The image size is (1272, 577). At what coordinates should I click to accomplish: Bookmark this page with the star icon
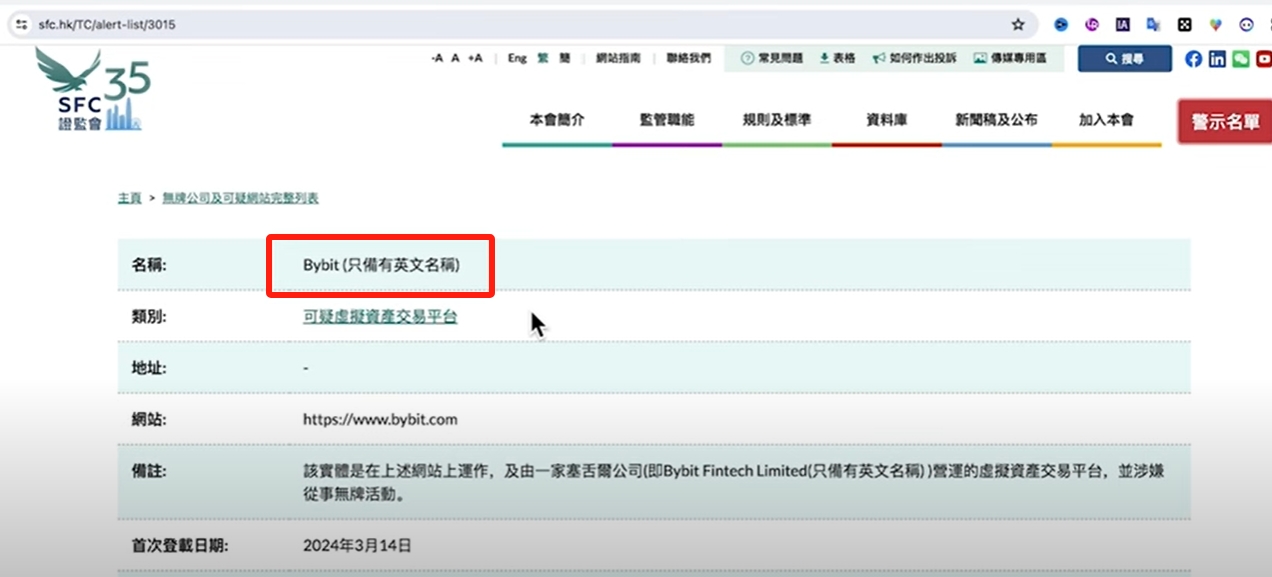tap(1018, 24)
